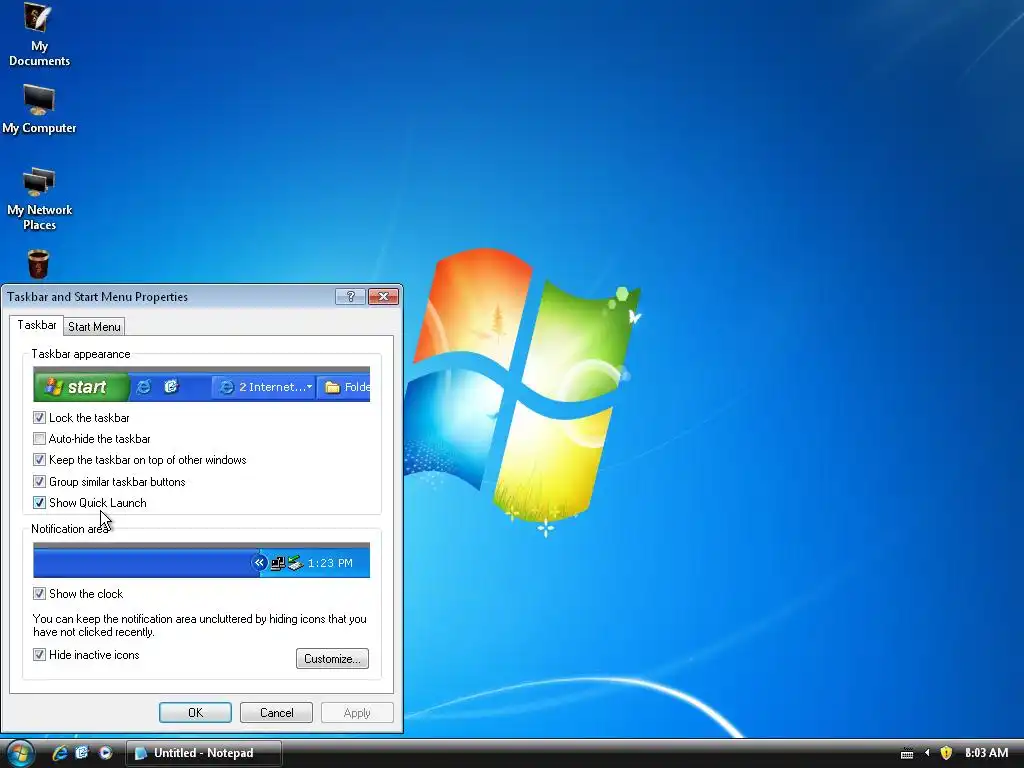Click the notification area preview image
Viewport: 1024px width, 768px height.
point(201,560)
